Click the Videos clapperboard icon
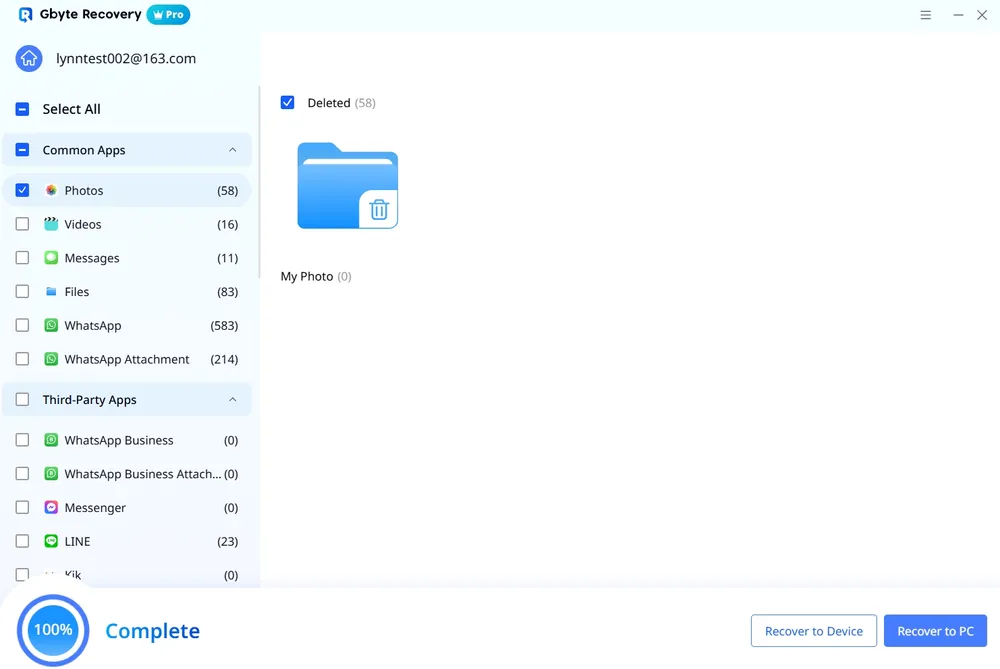 51,224
